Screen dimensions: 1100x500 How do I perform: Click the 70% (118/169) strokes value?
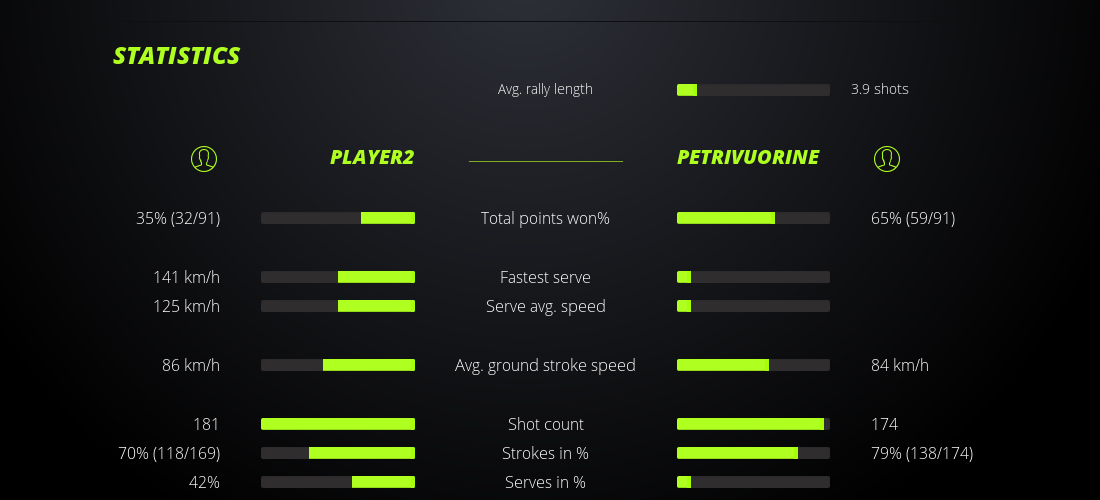169,453
